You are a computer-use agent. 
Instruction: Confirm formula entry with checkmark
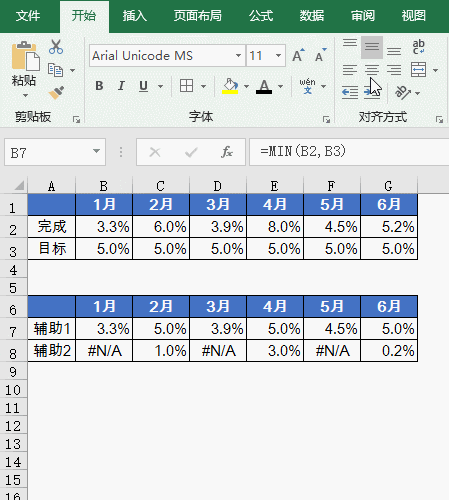[x=191, y=152]
